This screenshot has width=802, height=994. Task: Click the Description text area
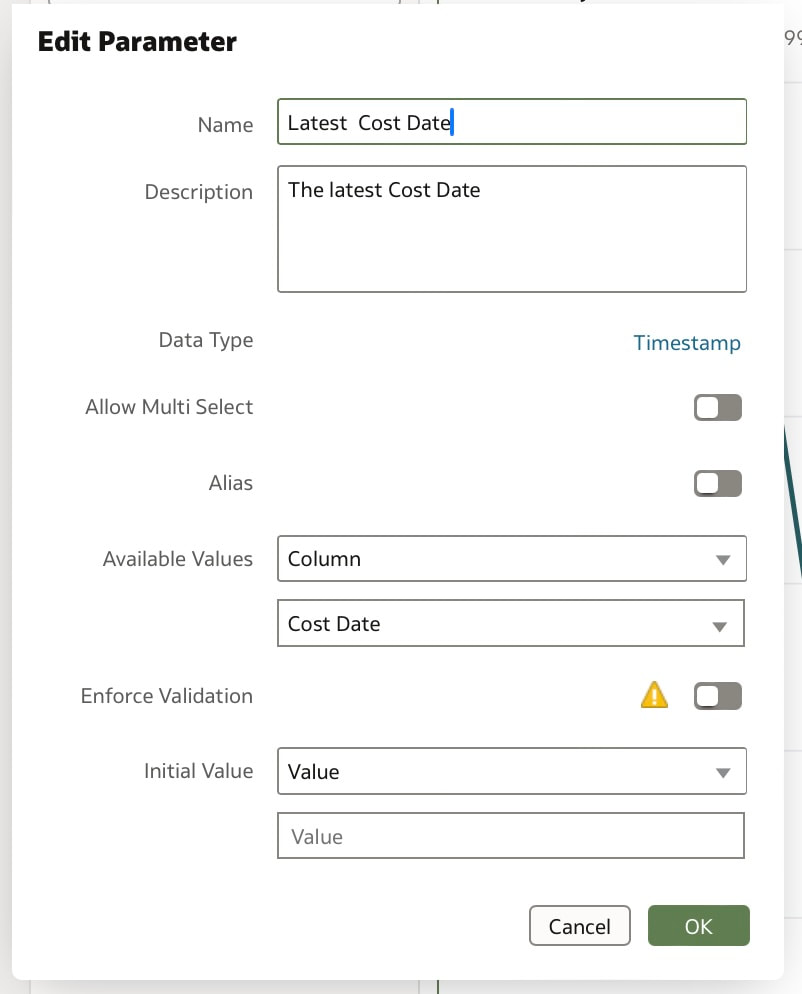(512, 229)
